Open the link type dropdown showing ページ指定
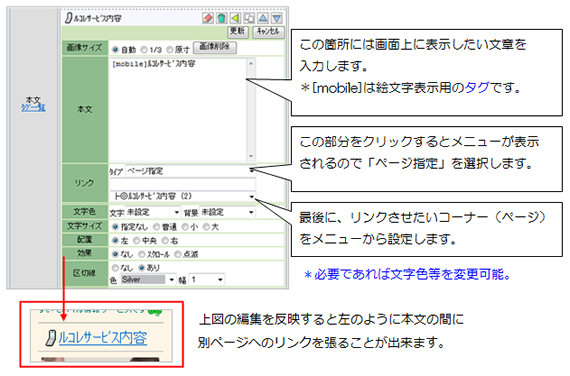Screen dimensions: 570x376 tap(190, 171)
